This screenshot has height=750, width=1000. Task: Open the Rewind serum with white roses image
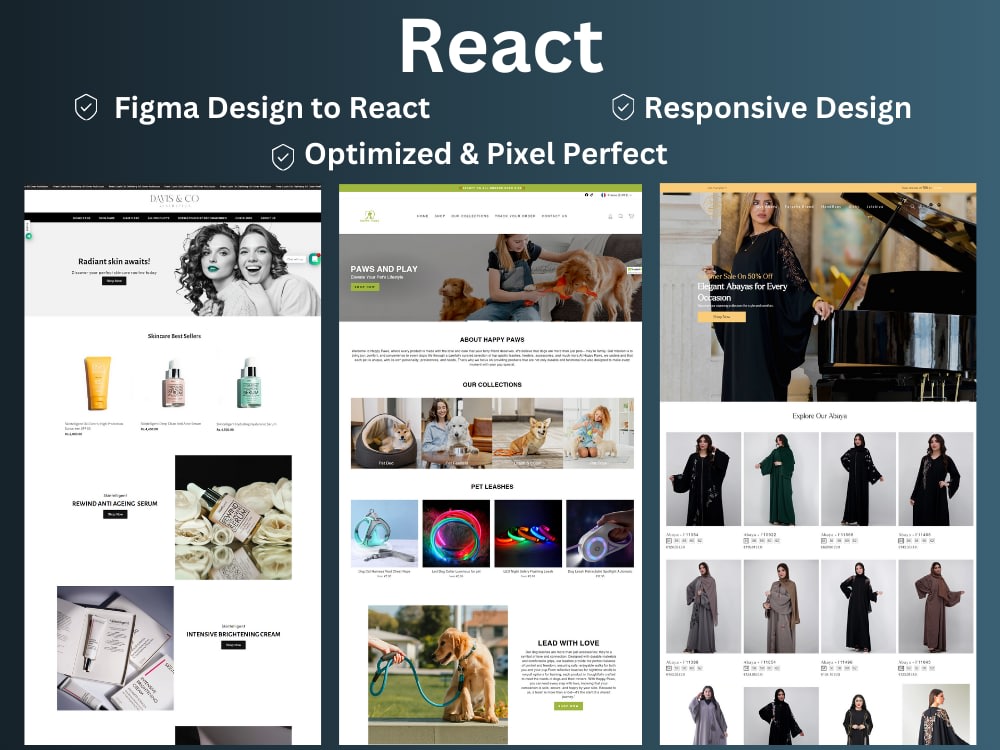point(233,517)
